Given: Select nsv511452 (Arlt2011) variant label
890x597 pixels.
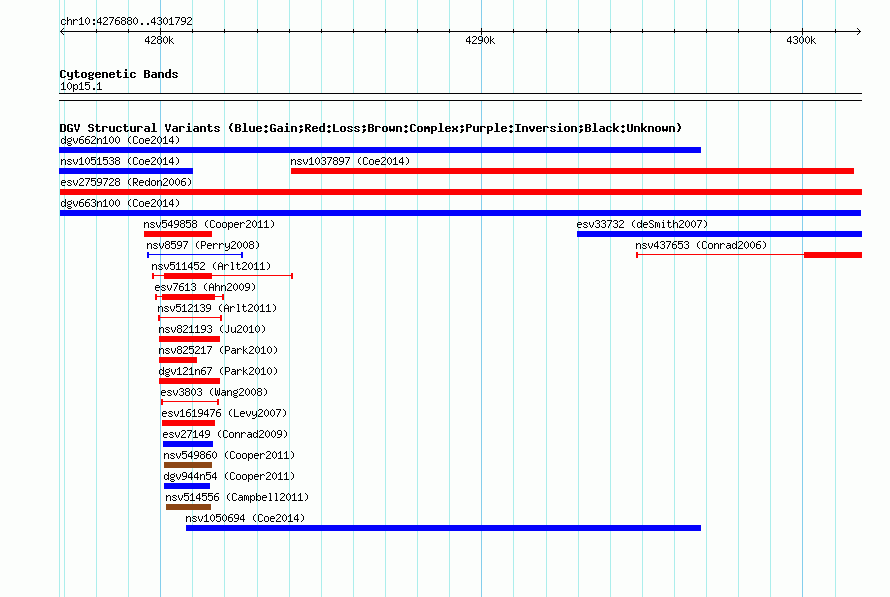Looking at the screenshot, I should click(x=211, y=266).
